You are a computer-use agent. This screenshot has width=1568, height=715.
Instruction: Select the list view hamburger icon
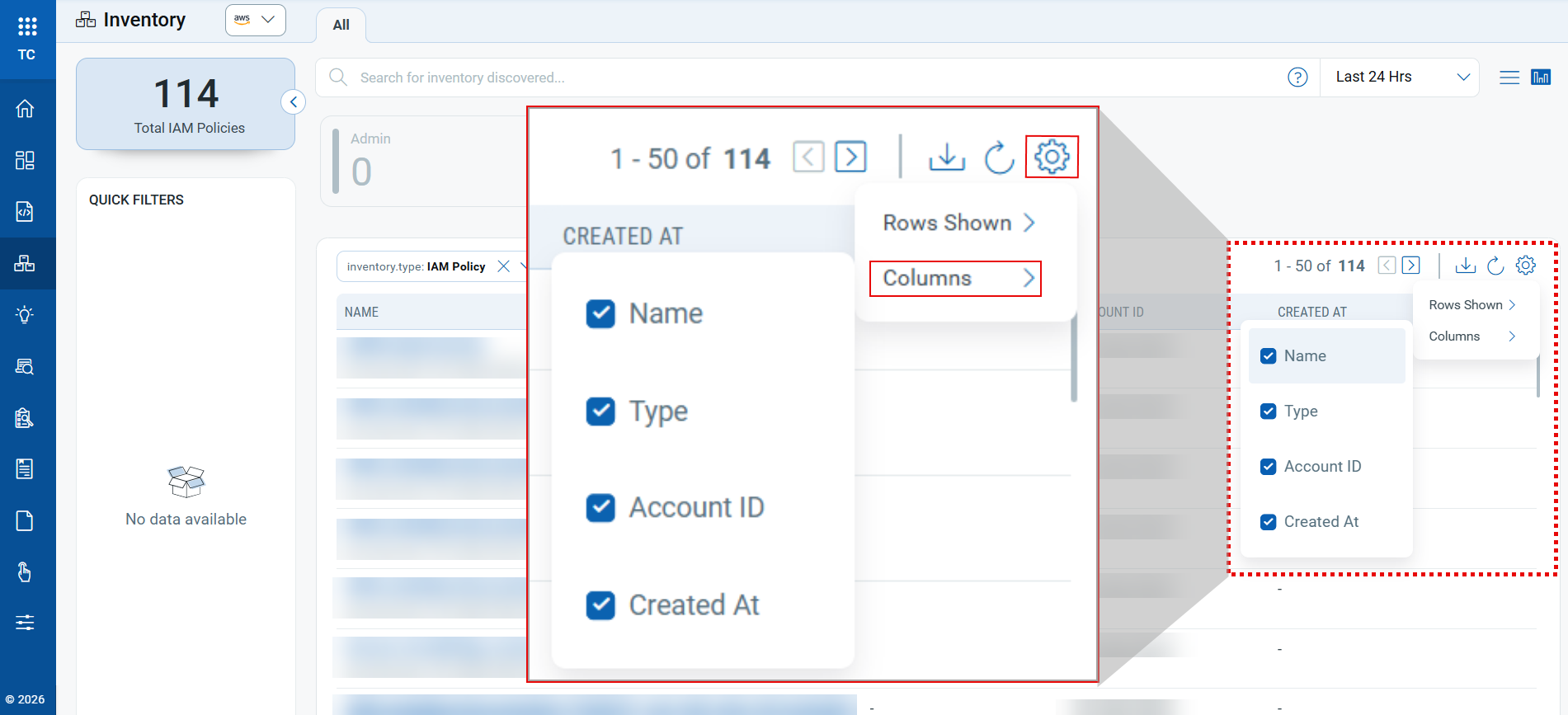1509,78
